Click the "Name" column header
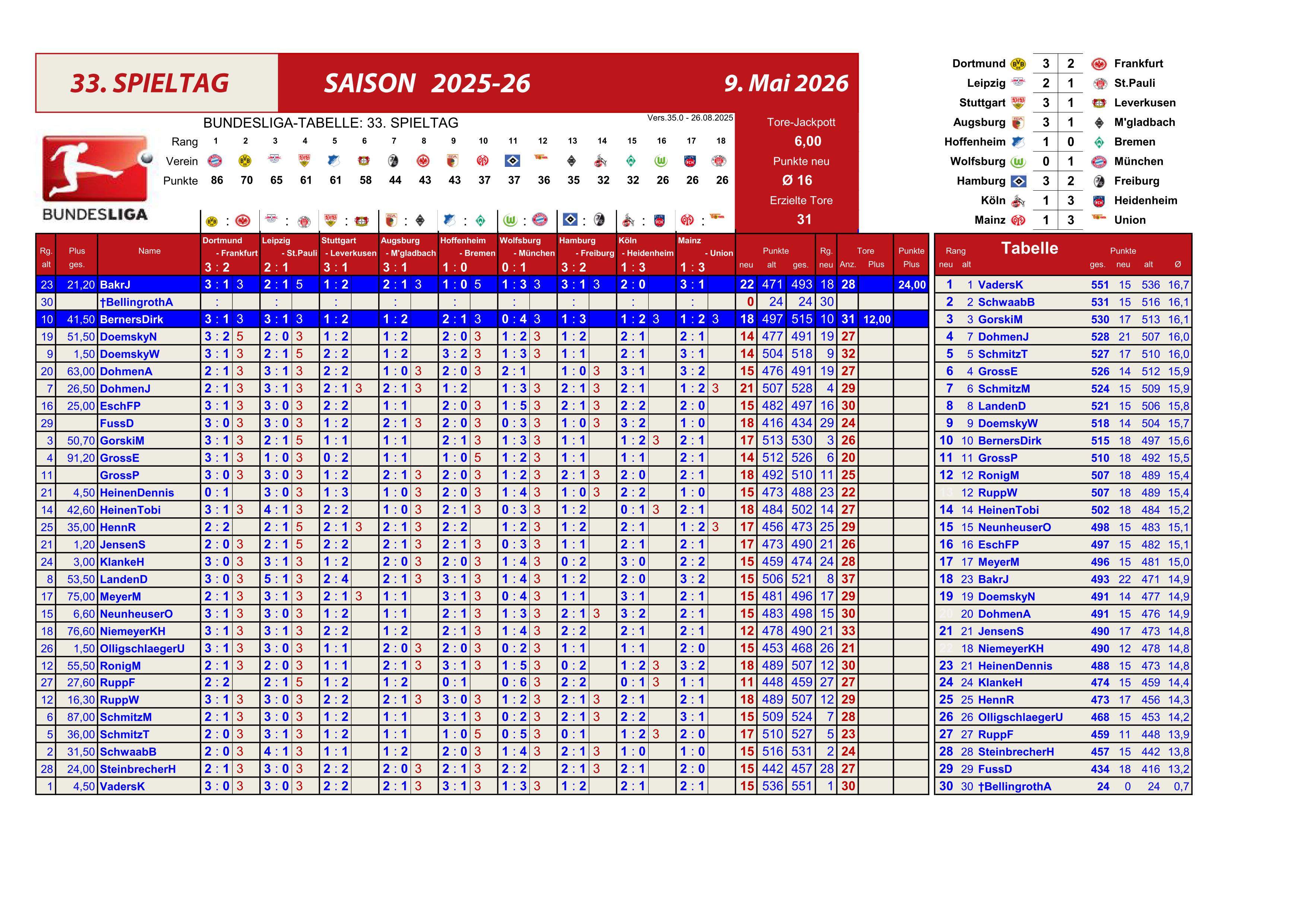The width and height of the screenshot is (1307, 924). pyautogui.click(x=149, y=251)
